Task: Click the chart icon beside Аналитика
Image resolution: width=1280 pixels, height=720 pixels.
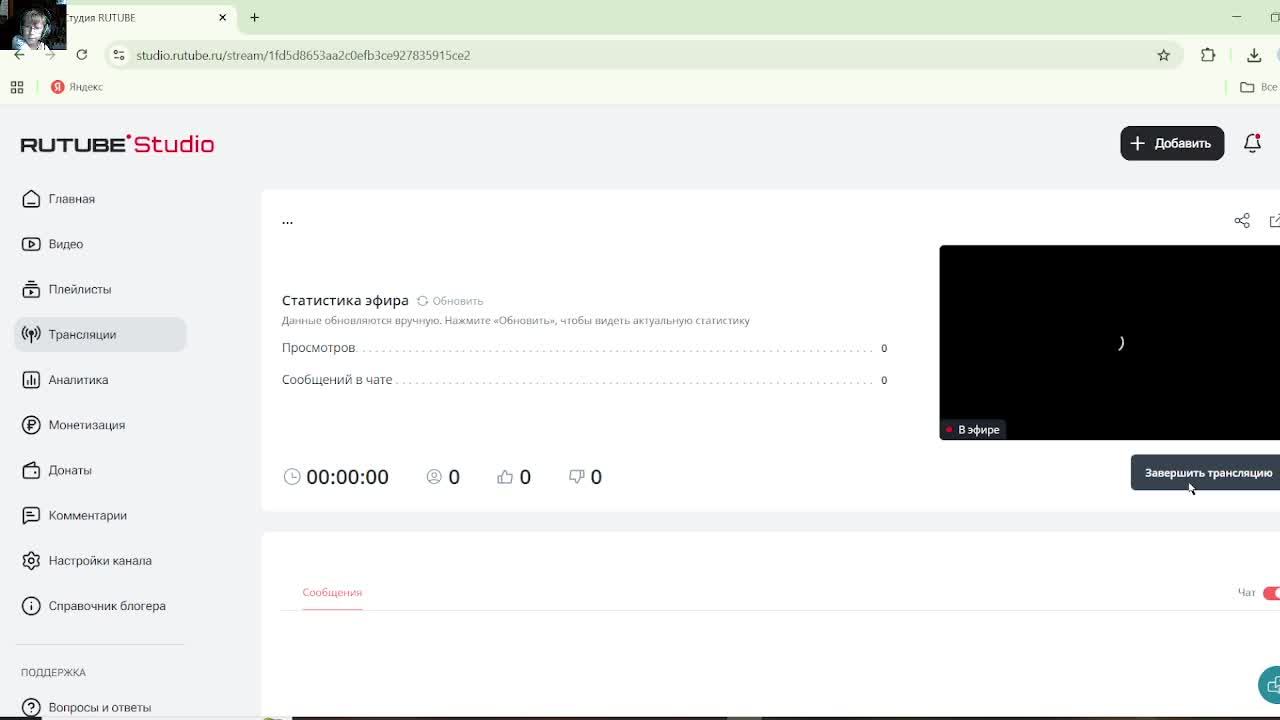Action: [31, 380]
